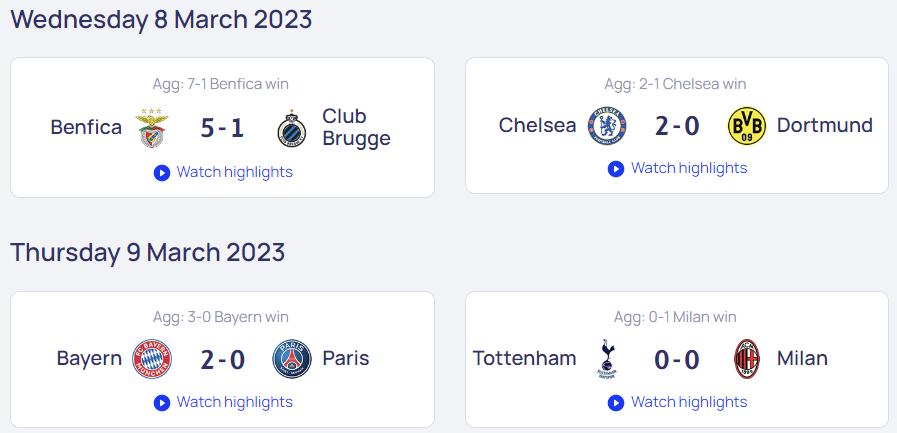Open the Benfica 5-1 score
897x433 pixels.
[222, 128]
